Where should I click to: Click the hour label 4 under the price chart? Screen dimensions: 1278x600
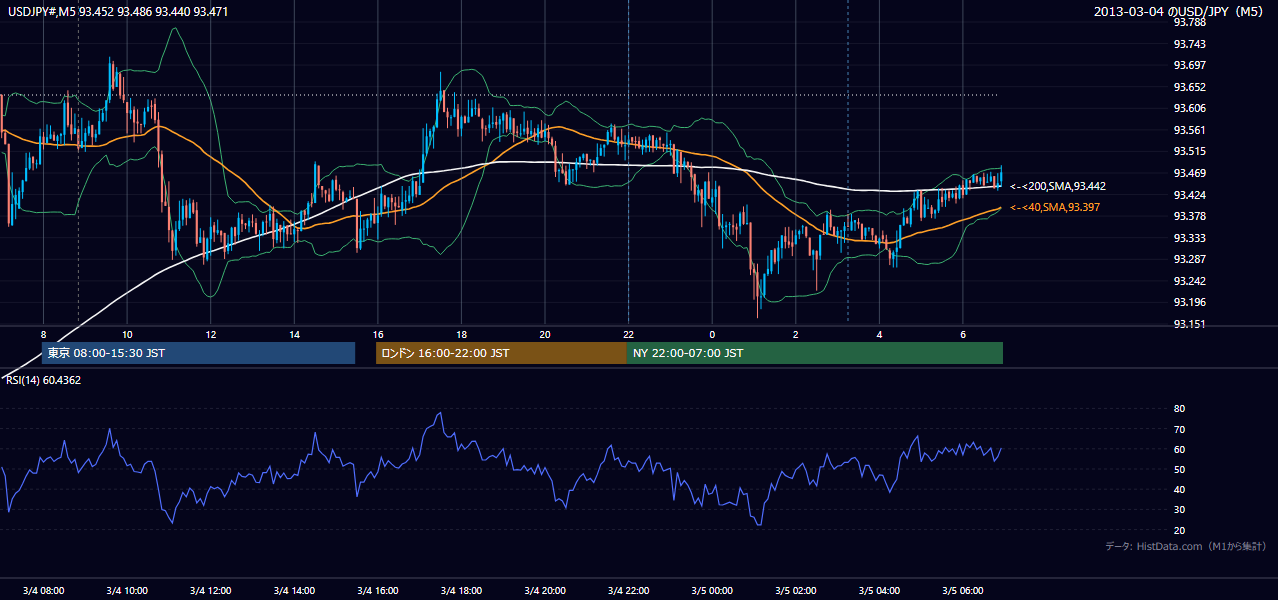tap(879, 334)
